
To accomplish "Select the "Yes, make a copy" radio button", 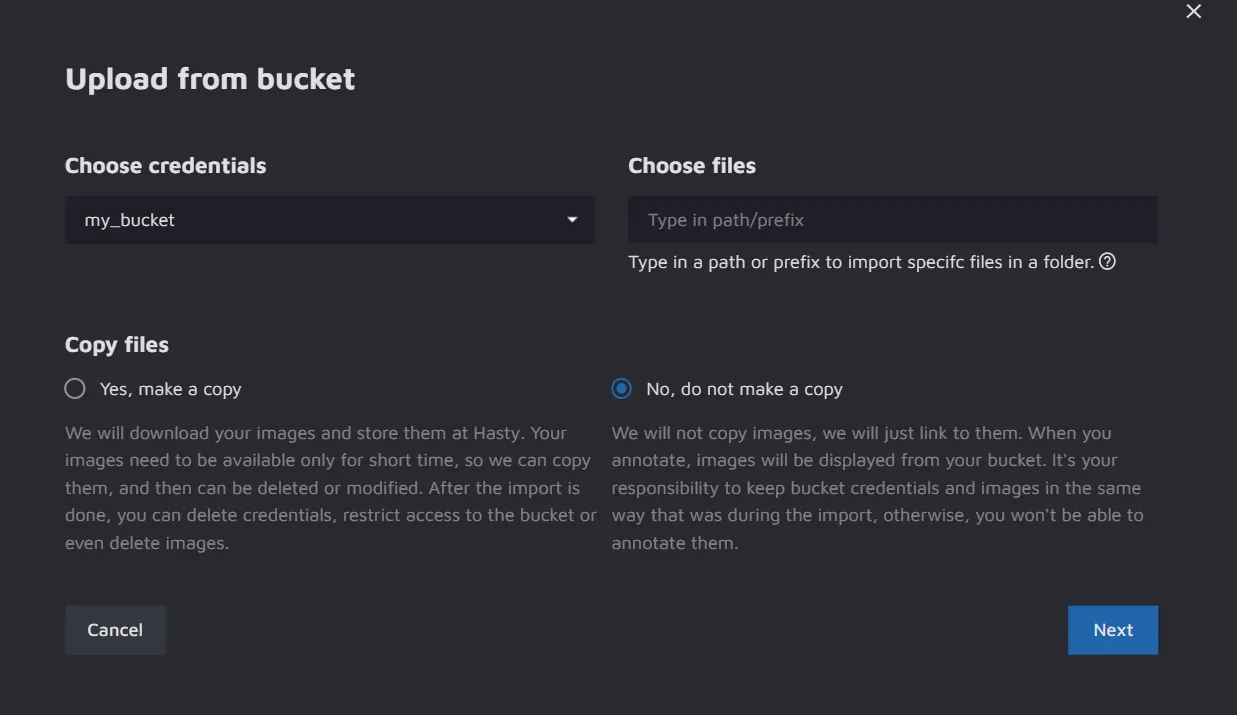I will (x=75, y=389).
